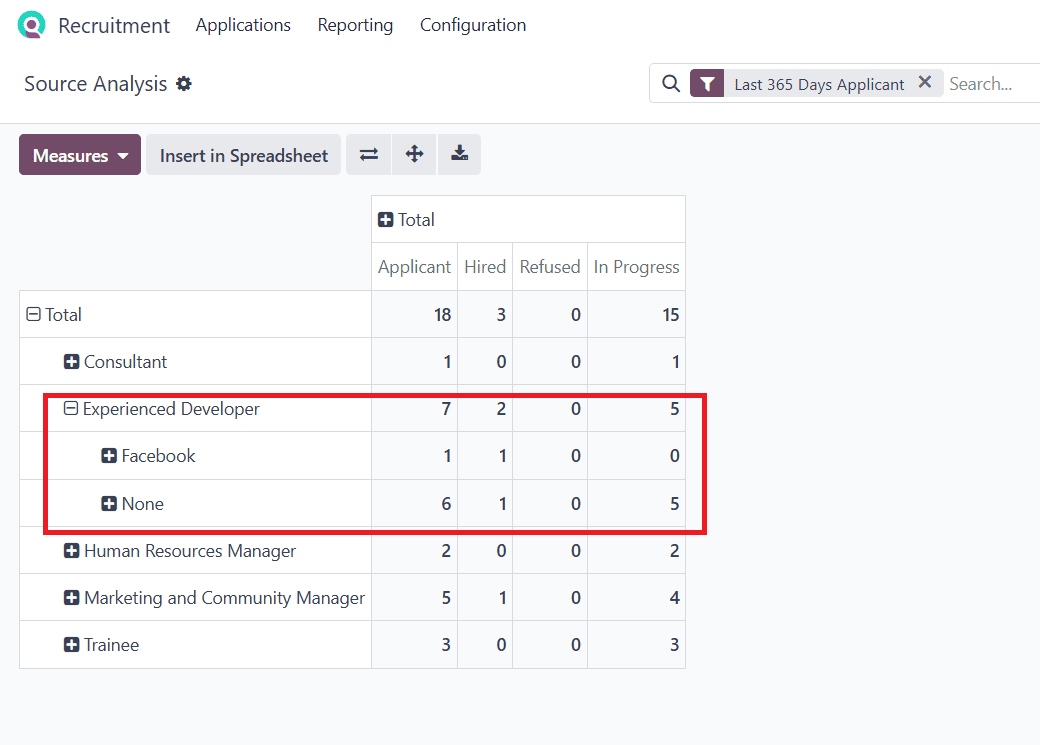1040x745 pixels.
Task: Expand all with the four-arrows icon
Action: click(x=415, y=155)
